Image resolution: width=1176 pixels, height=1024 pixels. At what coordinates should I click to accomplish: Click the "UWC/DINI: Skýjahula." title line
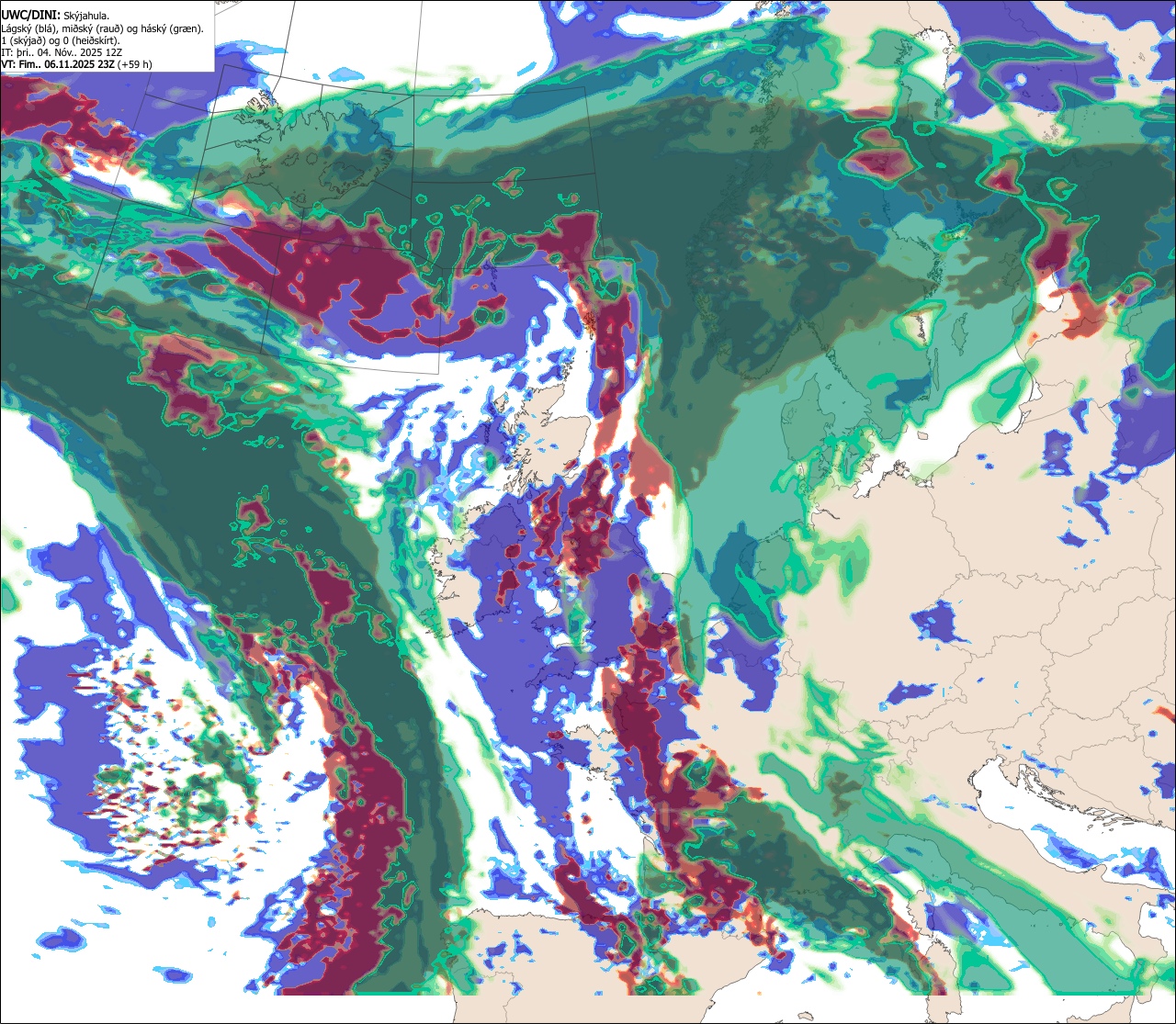click(57, 16)
